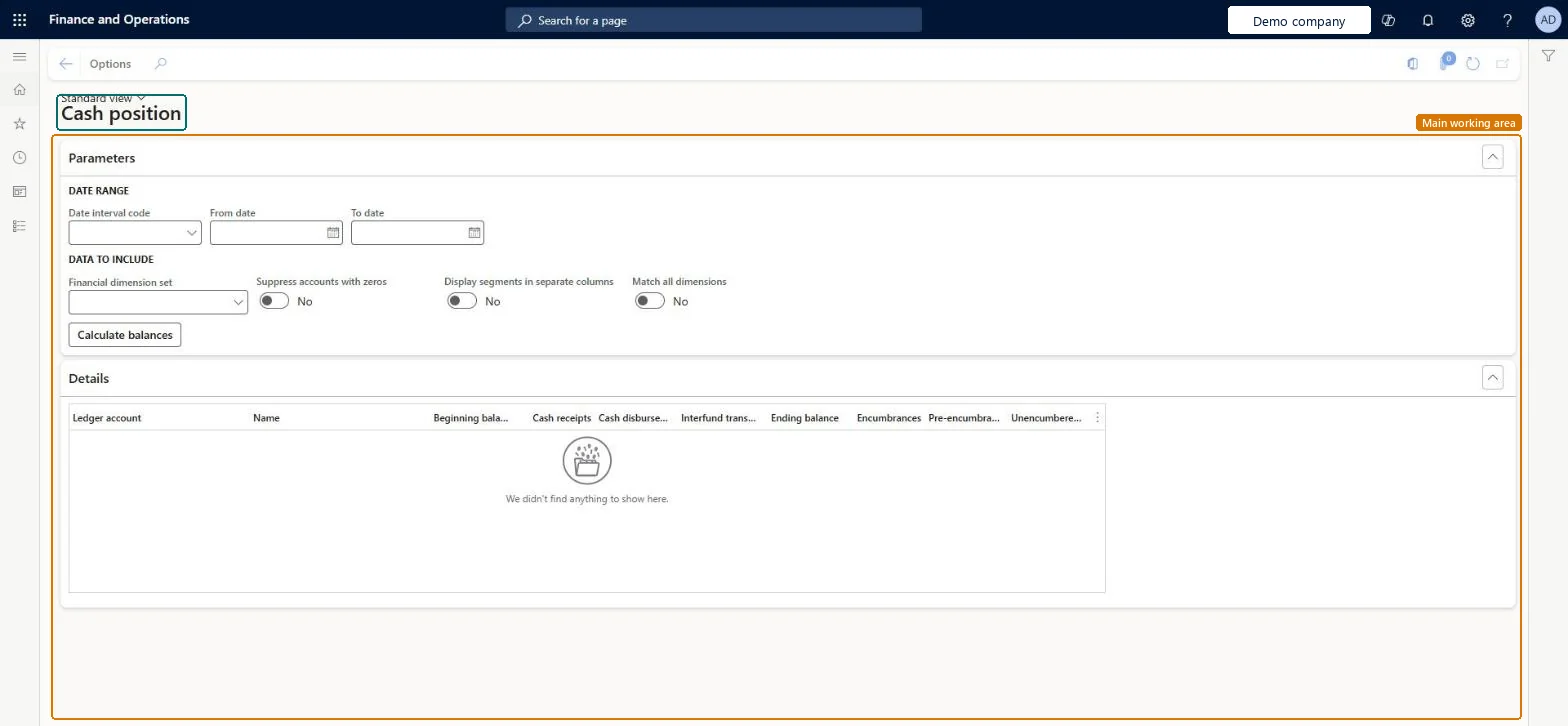Open page in new window icon
1568x726 pixels.
point(1502,64)
